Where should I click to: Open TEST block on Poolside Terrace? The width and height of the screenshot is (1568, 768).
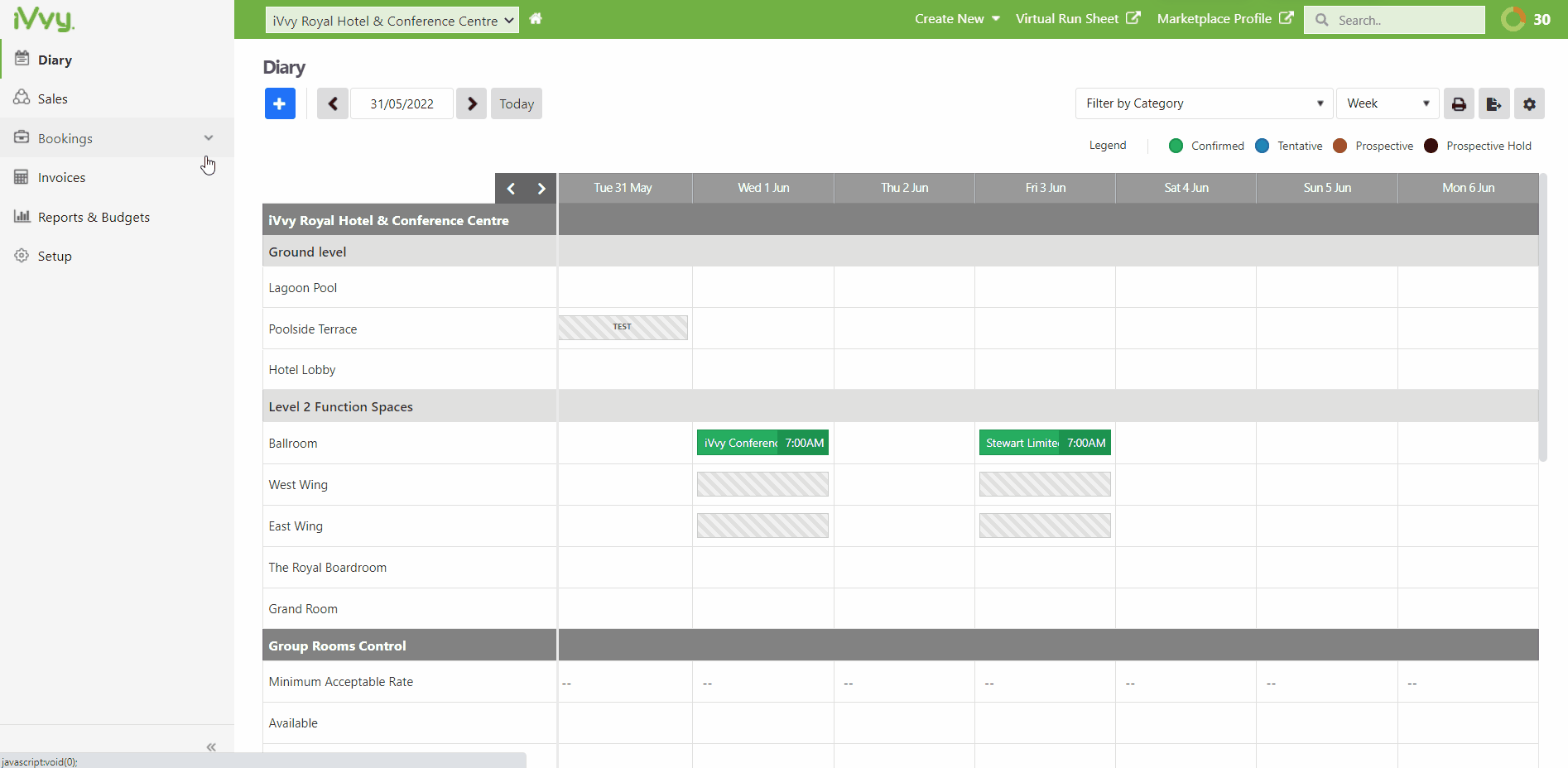click(623, 328)
